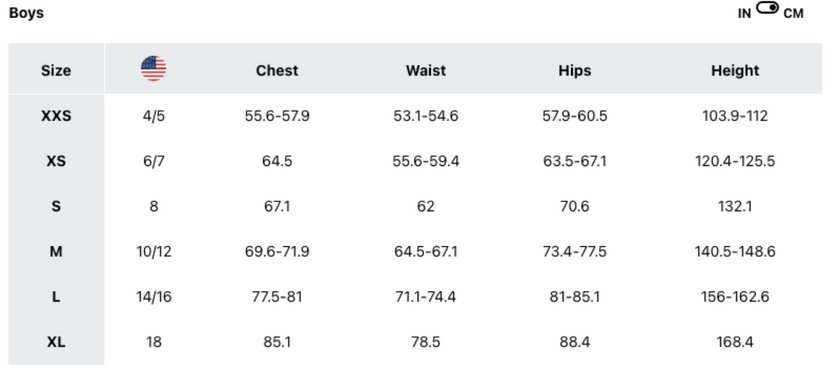Click the Hips column header

pos(575,71)
